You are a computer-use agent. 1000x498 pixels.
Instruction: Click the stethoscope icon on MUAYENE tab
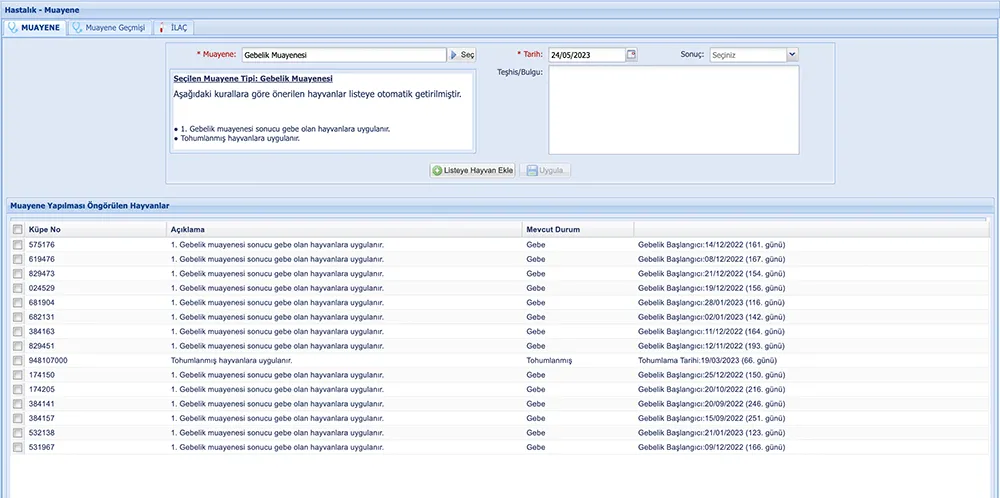coord(12,28)
